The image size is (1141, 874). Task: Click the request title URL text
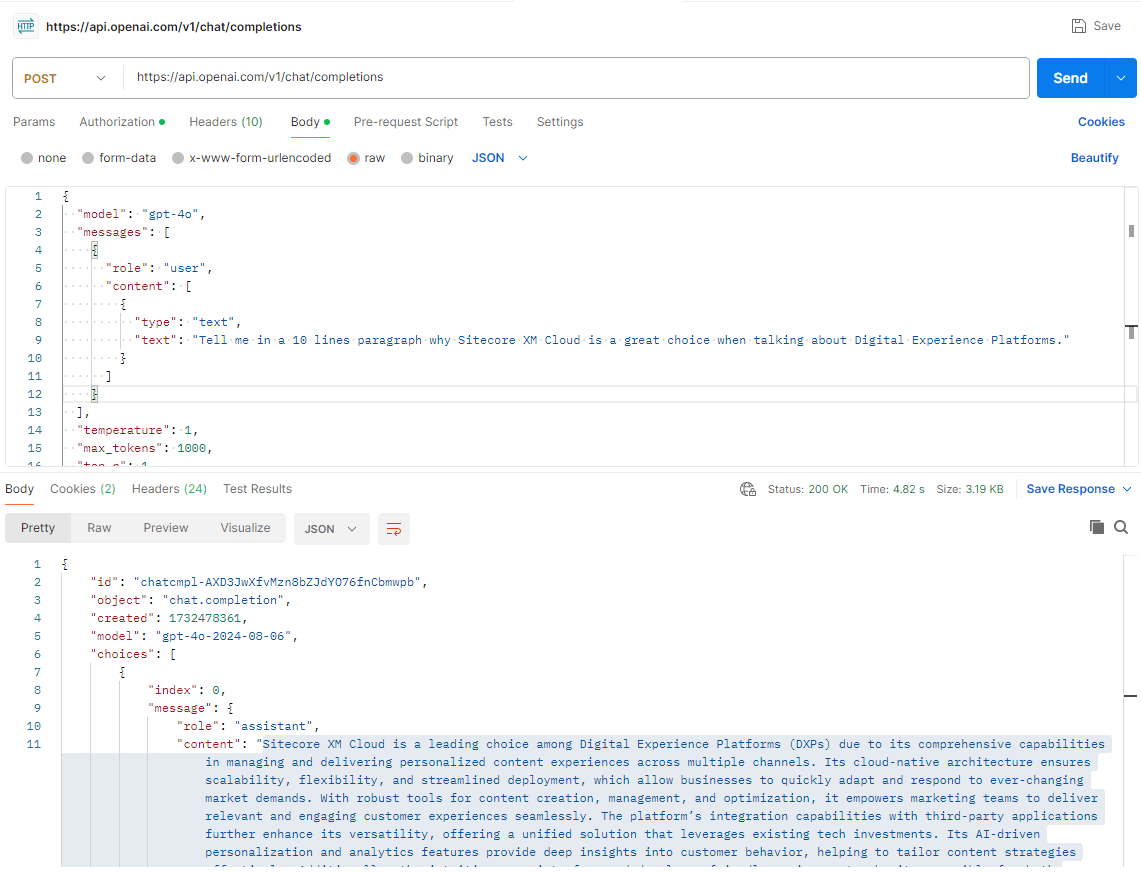tap(173, 27)
